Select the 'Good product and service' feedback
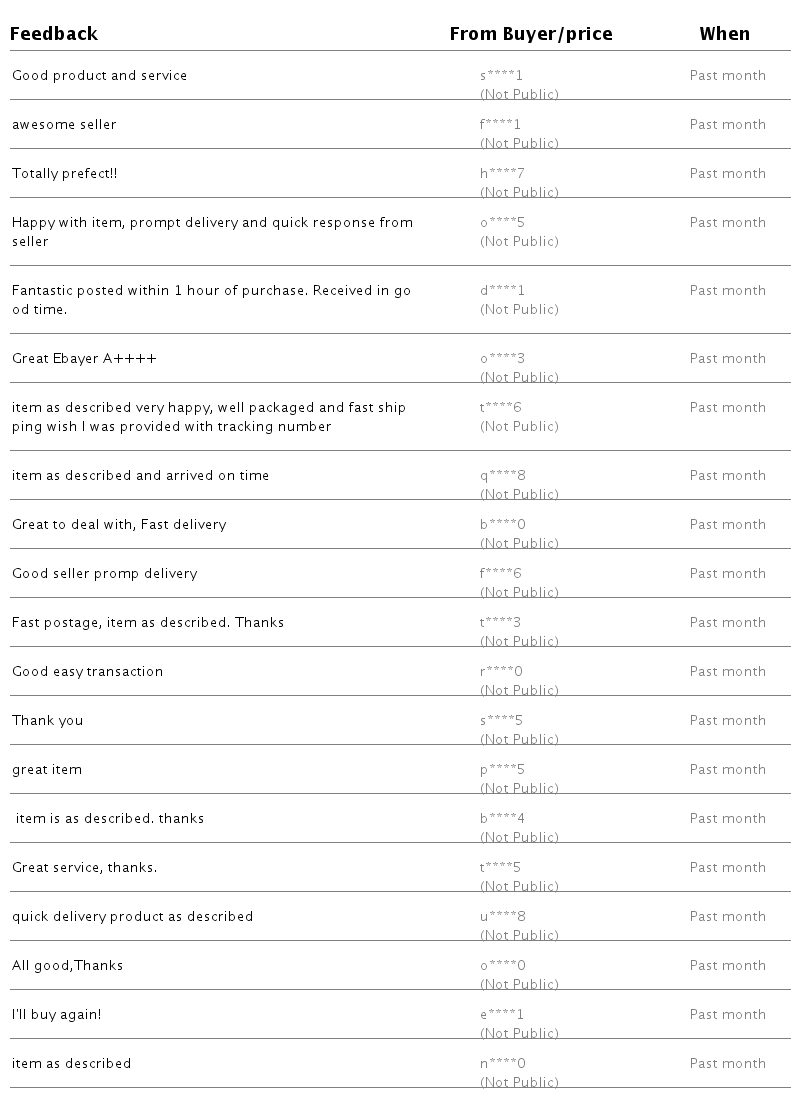 99,76
